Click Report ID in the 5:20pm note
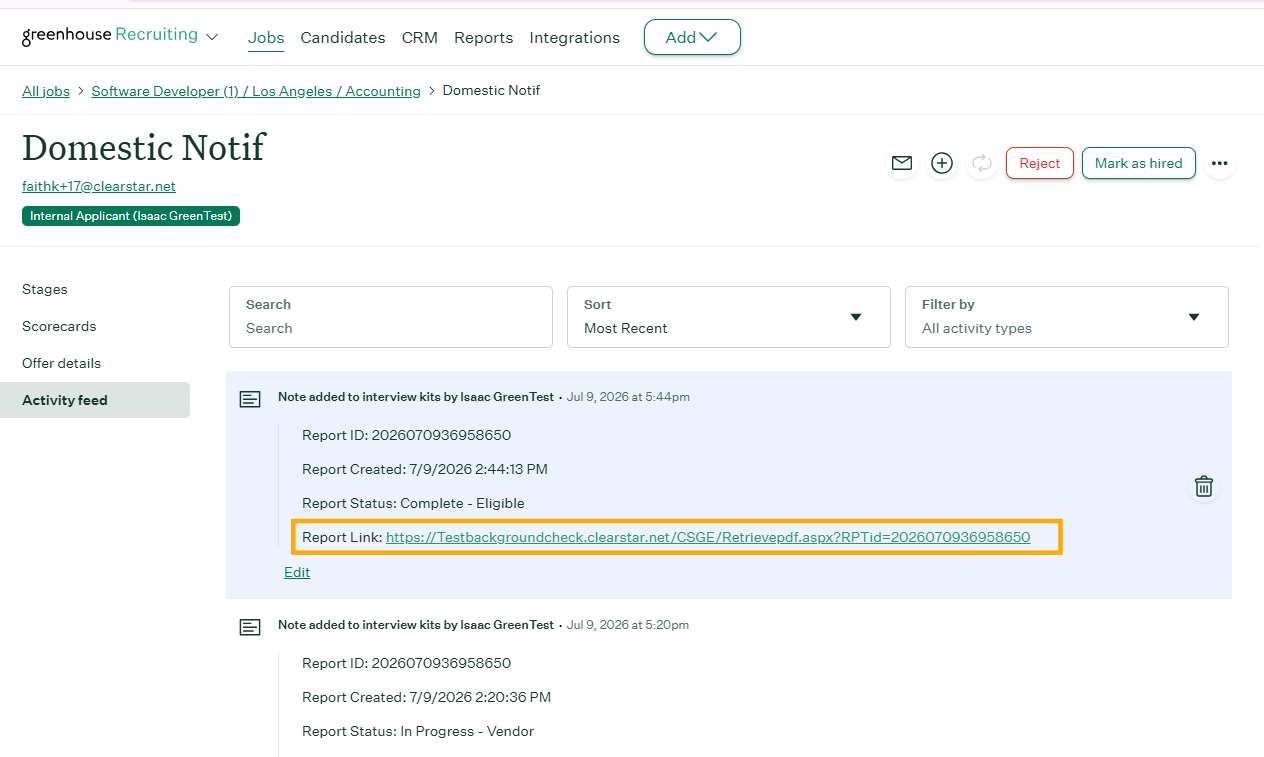 click(x=407, y=663)
